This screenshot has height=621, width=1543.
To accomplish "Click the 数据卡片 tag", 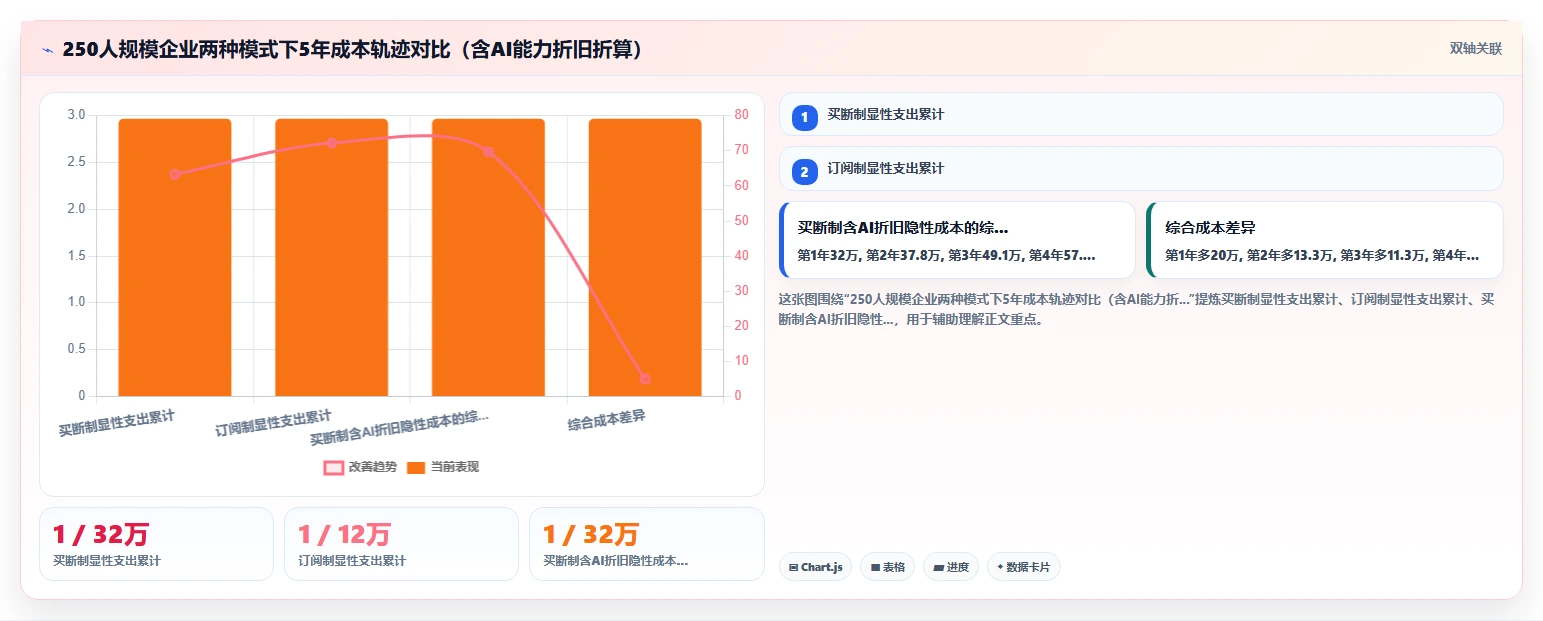I will point(1023,567).
